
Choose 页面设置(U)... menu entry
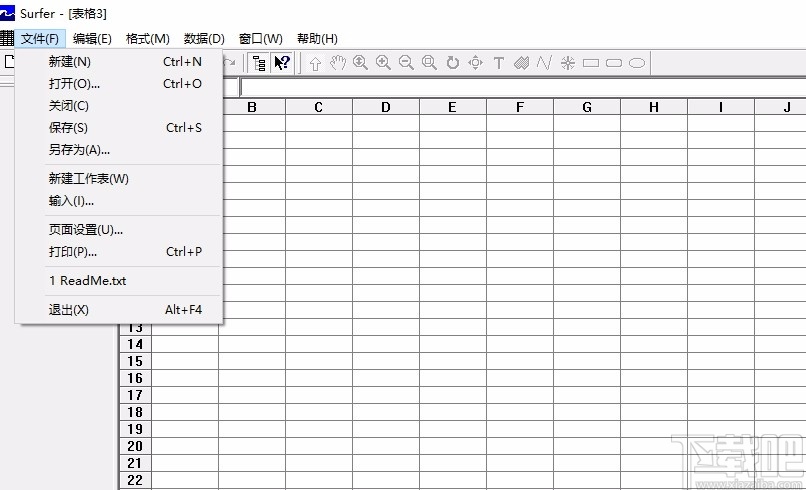119,230
